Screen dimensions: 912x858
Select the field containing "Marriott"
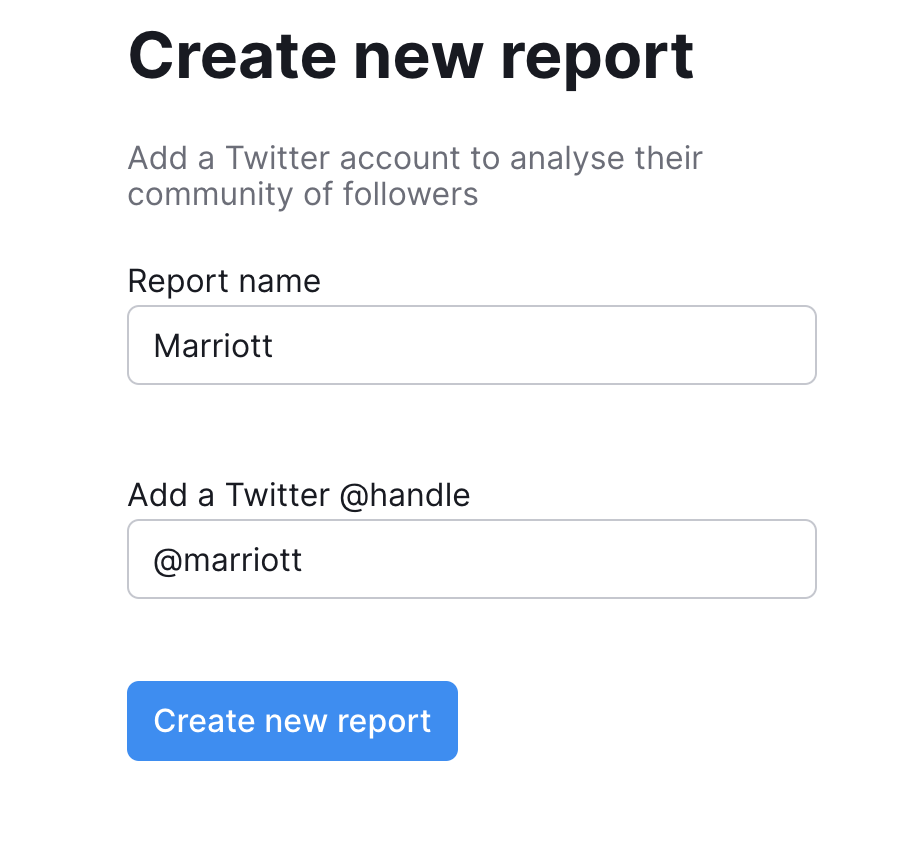click(x=471, y=345)
